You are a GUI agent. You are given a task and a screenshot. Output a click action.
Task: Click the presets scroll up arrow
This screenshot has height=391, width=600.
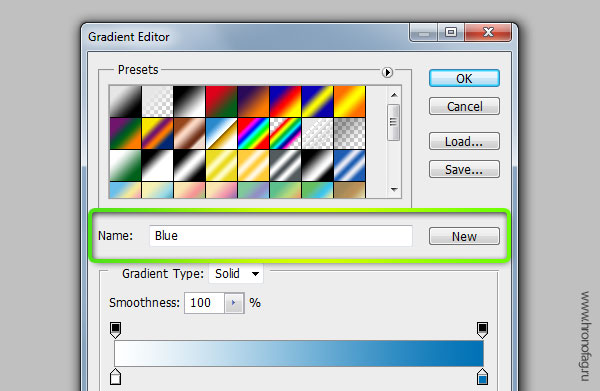point(394,95)
